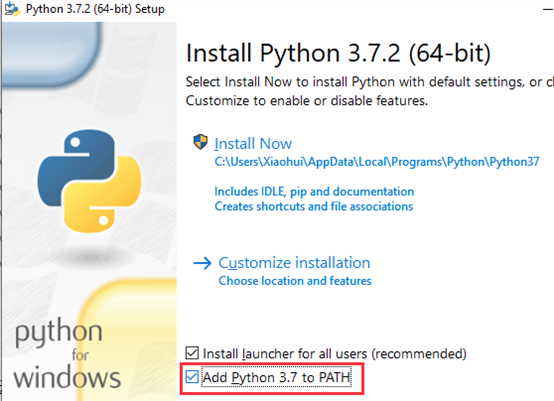Click the blue upper half of Python logo
554x401 pixels.
click(x=76, y=163)
